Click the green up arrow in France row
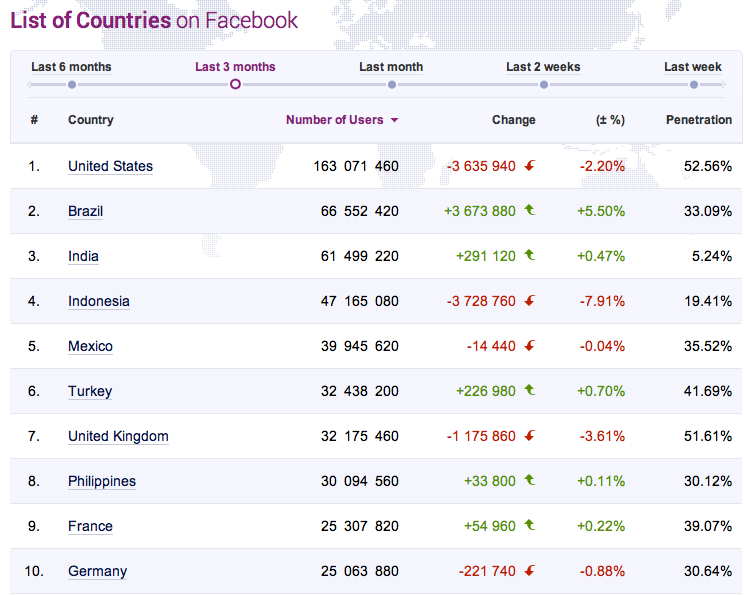 tap(529, 525)
